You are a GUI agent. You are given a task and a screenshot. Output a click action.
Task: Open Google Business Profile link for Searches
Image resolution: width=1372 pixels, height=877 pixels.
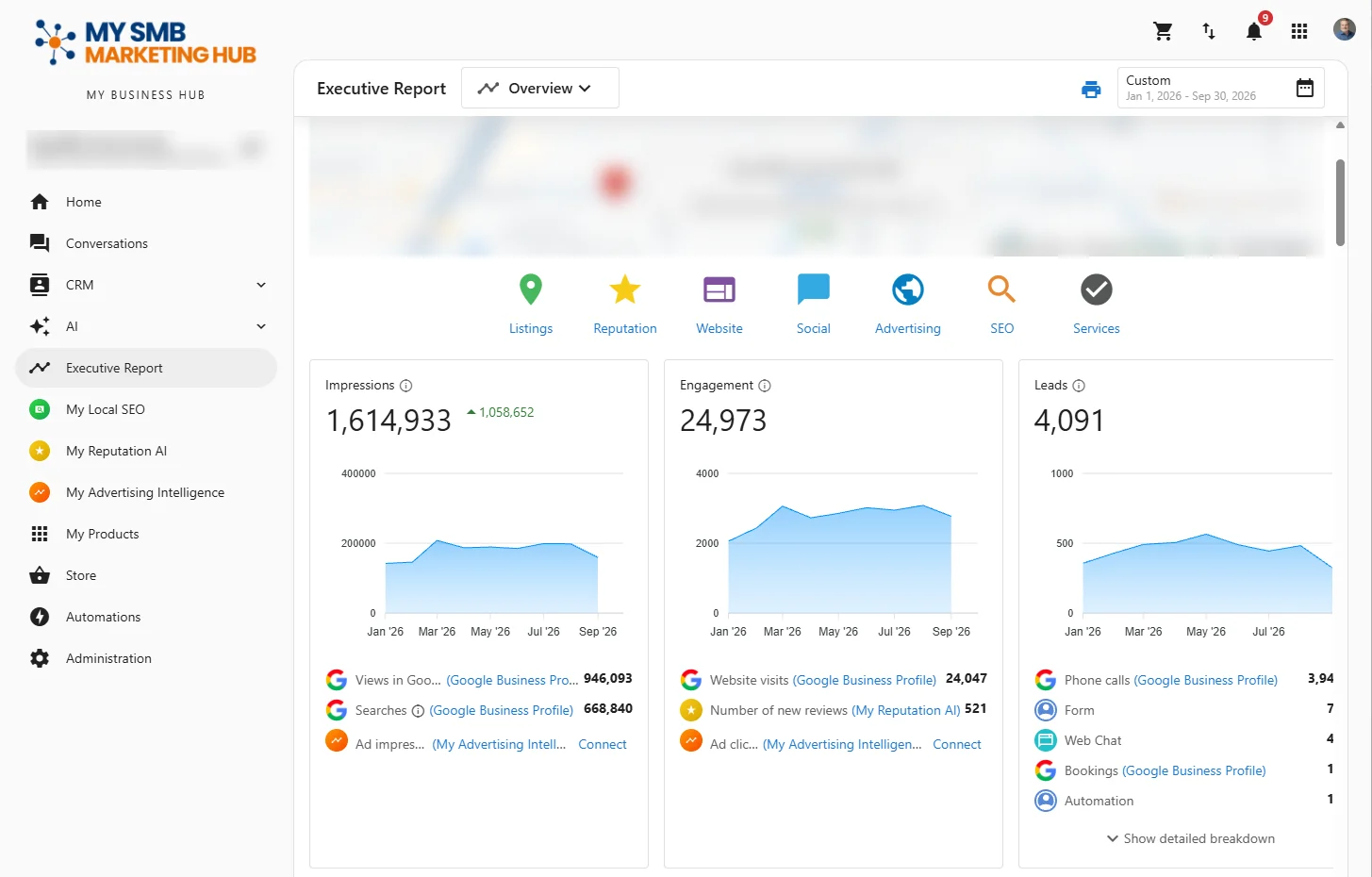point(502,710)
